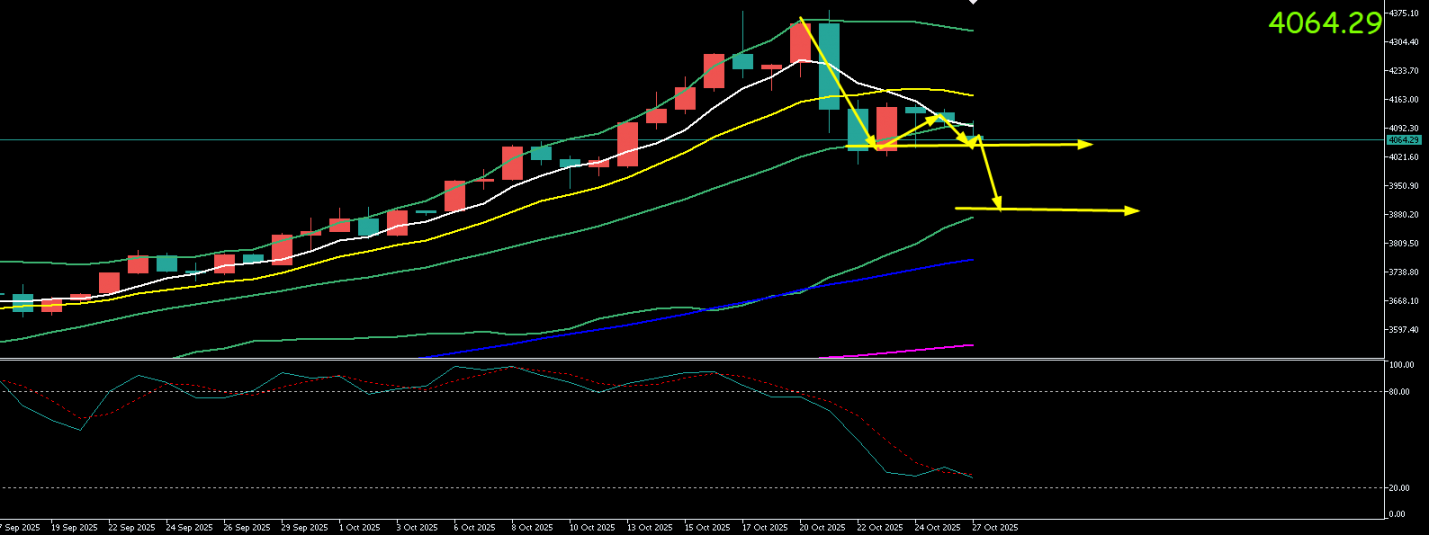Click the tallest green candle near the peak

coord(829,66)
